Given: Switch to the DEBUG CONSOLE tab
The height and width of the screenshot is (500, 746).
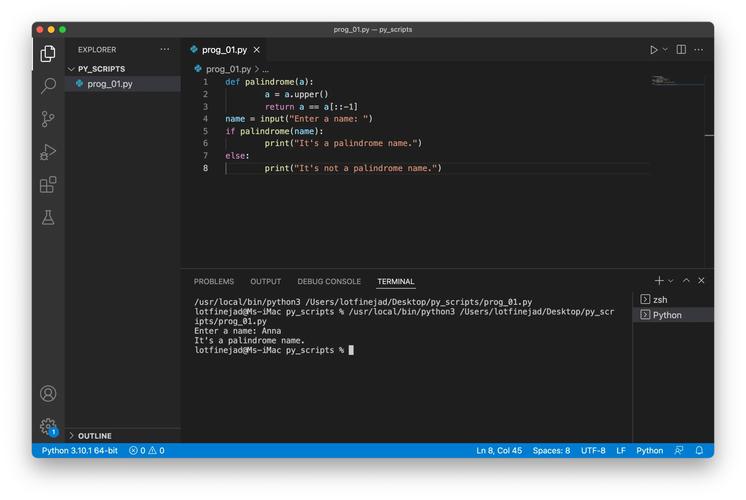Looking at the screenshot, I should click(329, 282).
